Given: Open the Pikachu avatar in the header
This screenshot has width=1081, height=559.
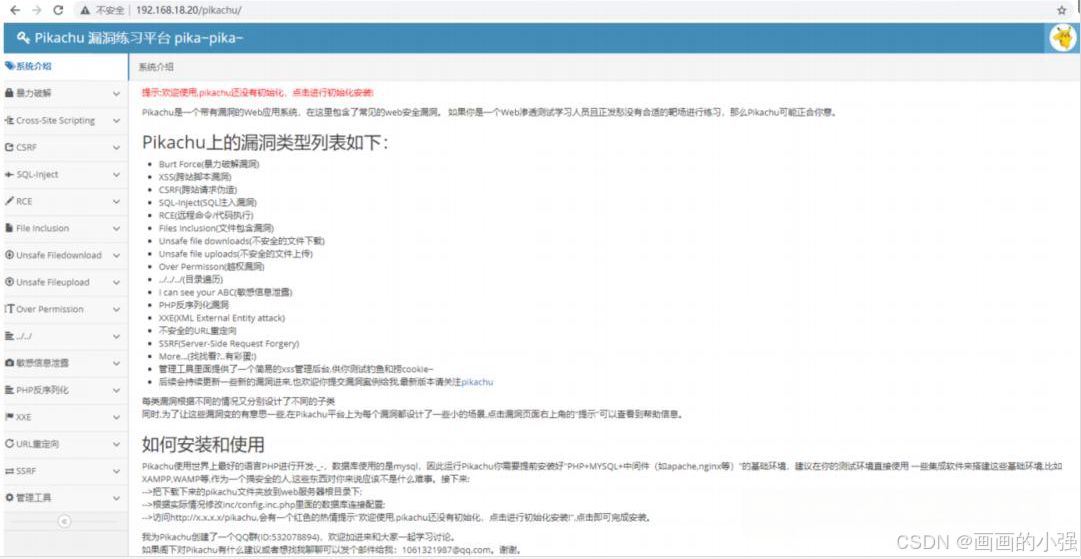Looking at the screenshot, I should (1062, 38).
